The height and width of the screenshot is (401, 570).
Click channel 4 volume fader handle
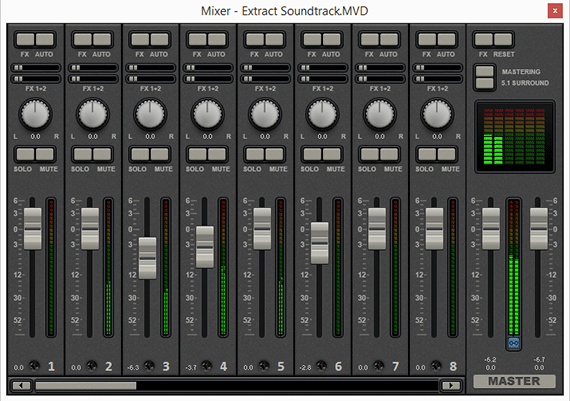205,247
